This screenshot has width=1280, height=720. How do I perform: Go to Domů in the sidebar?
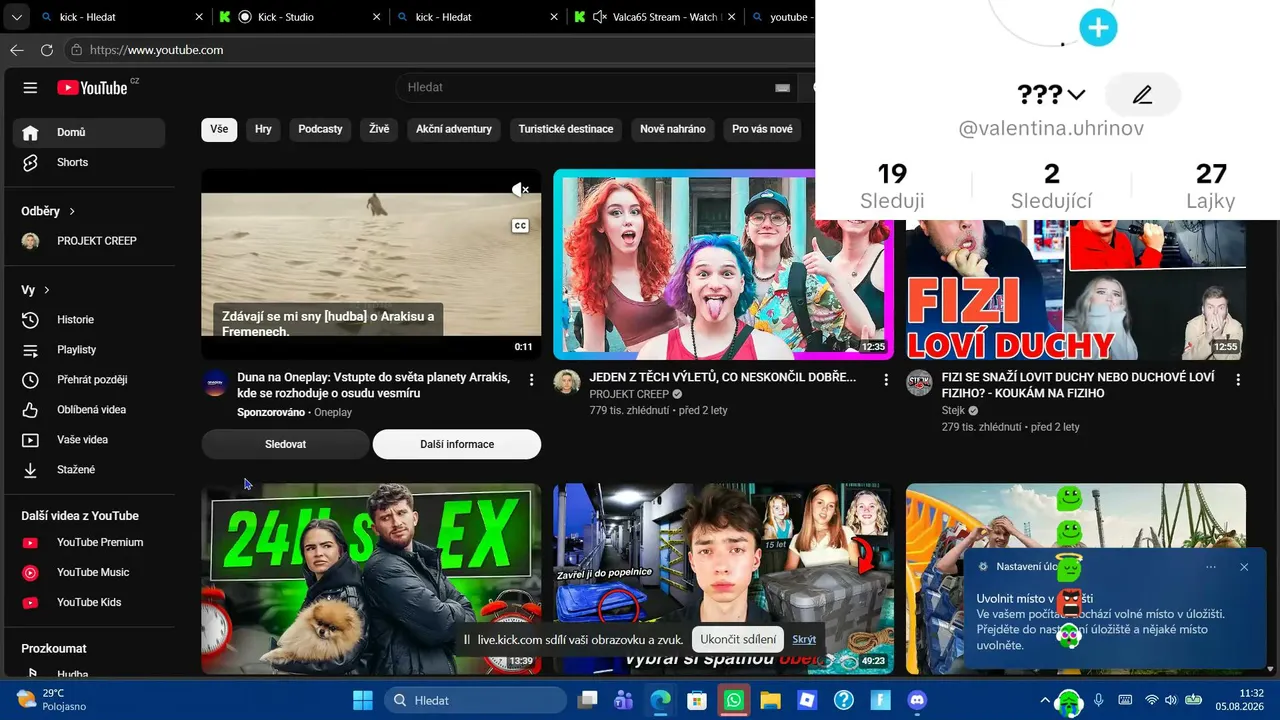click(88, 132)
